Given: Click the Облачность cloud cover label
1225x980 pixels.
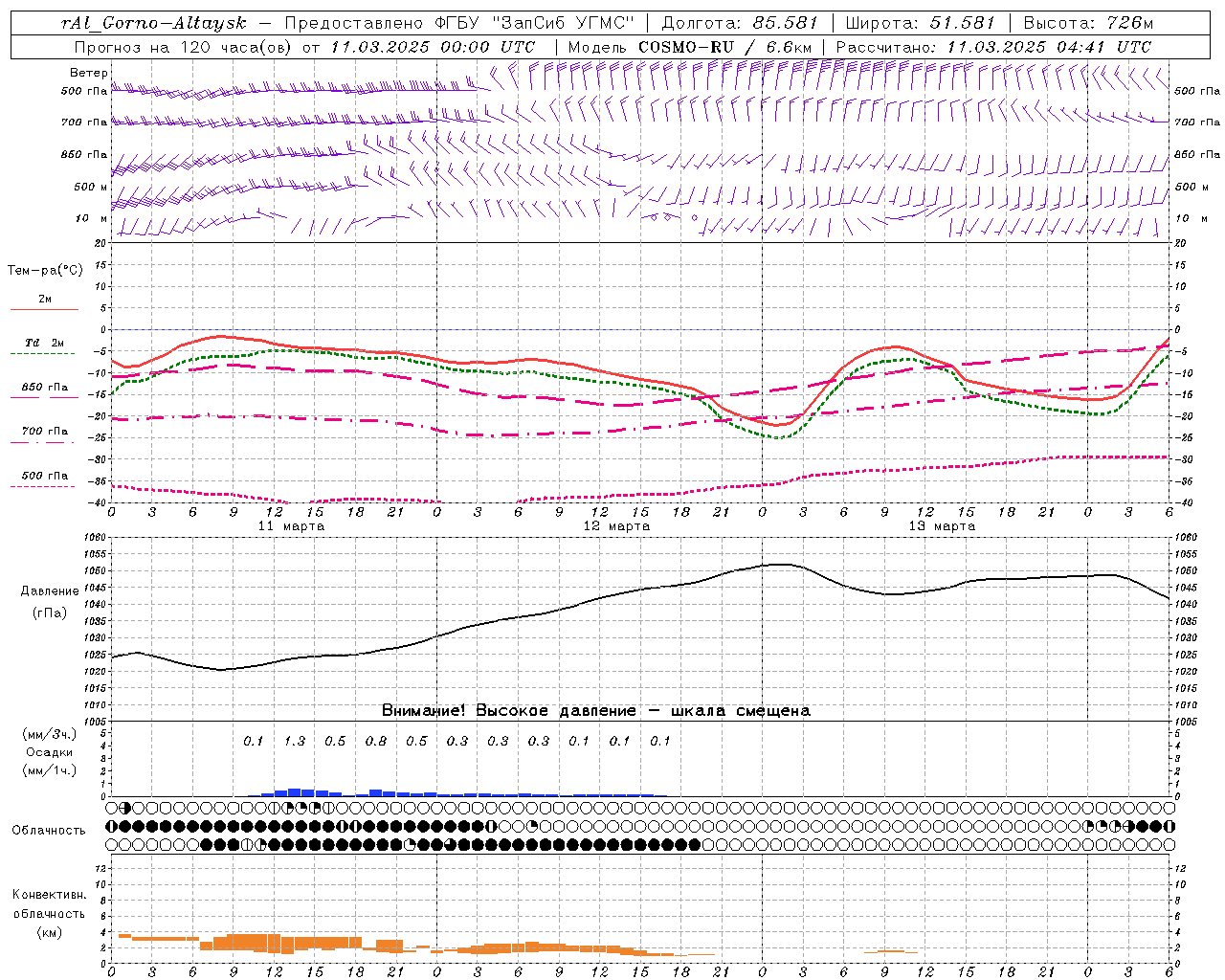Looking at the screenshot, I should pos(49,831).
